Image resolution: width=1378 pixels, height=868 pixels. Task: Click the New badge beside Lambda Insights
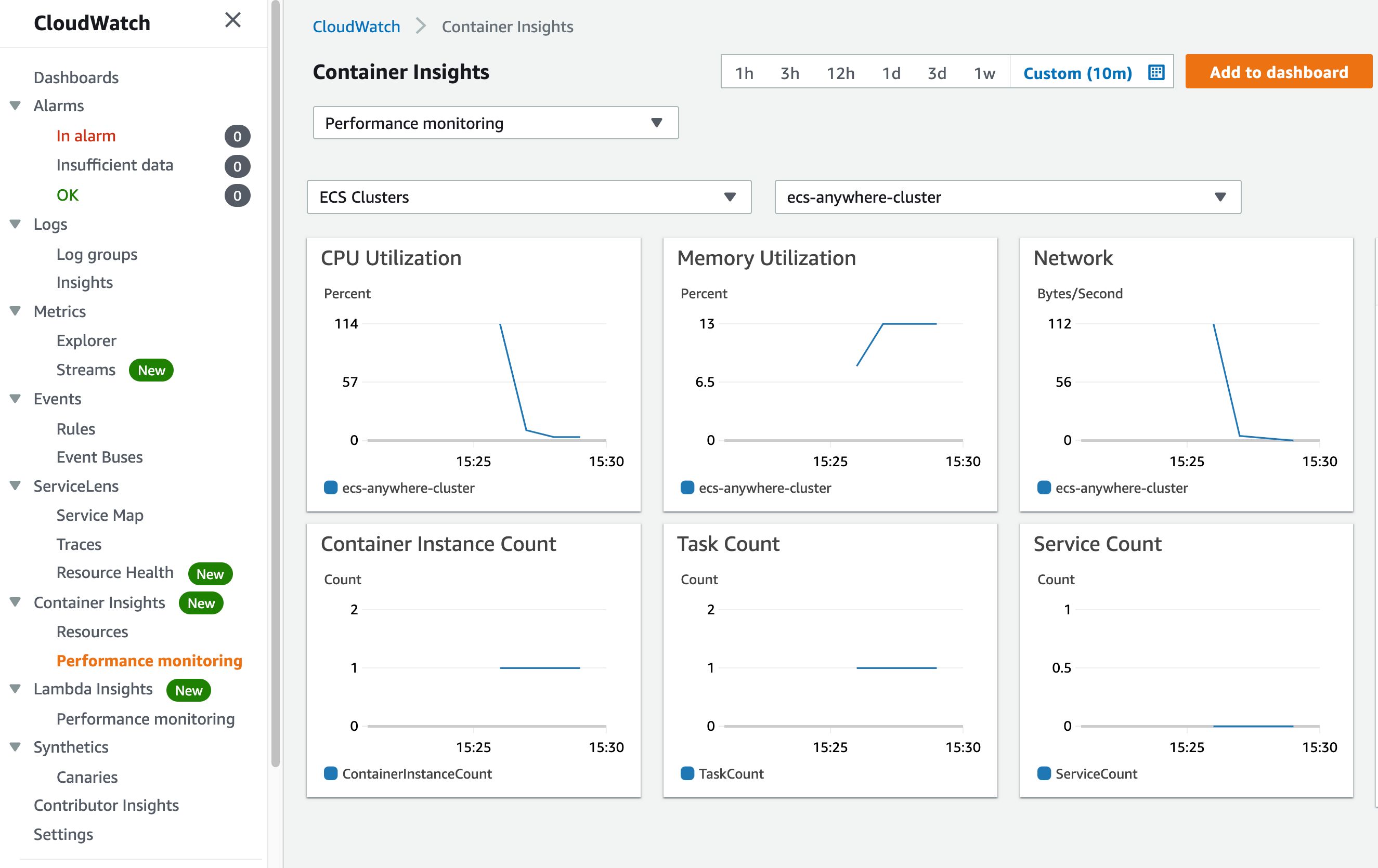click(188, 690)
